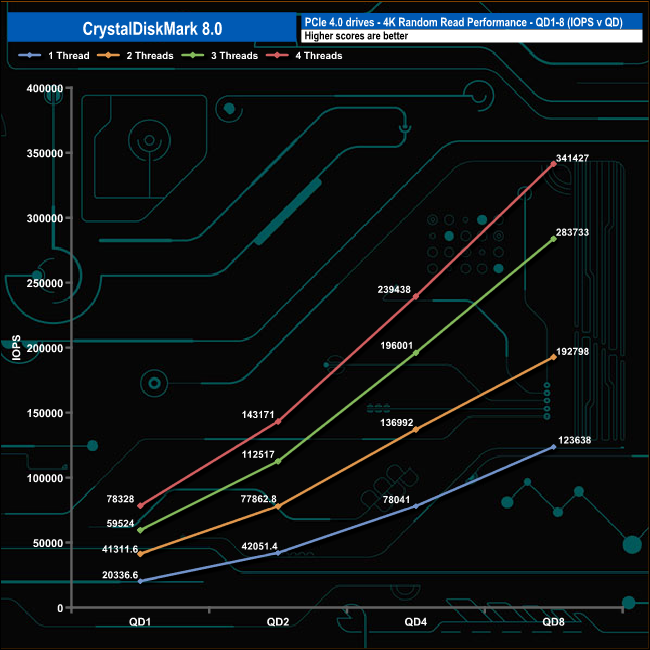Click the 2 Threads legend marker
Screen dimensions: 650x650
(108, 56)
